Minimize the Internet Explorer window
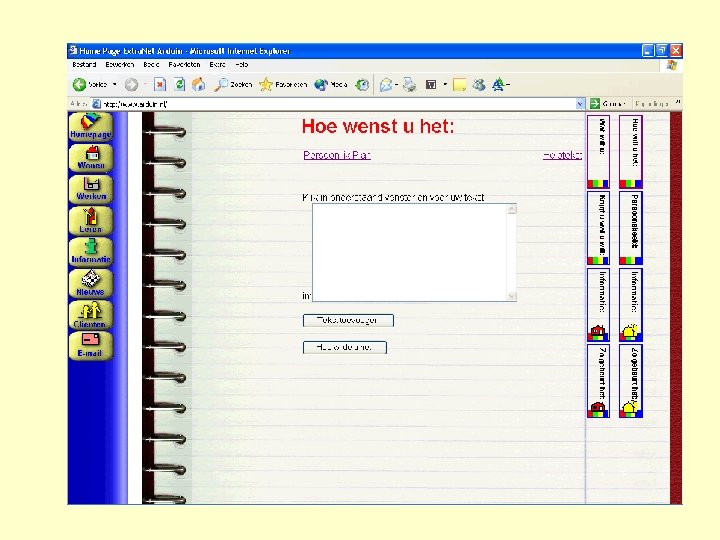Viewport: 720px width, 540px height. pos(647,51)
